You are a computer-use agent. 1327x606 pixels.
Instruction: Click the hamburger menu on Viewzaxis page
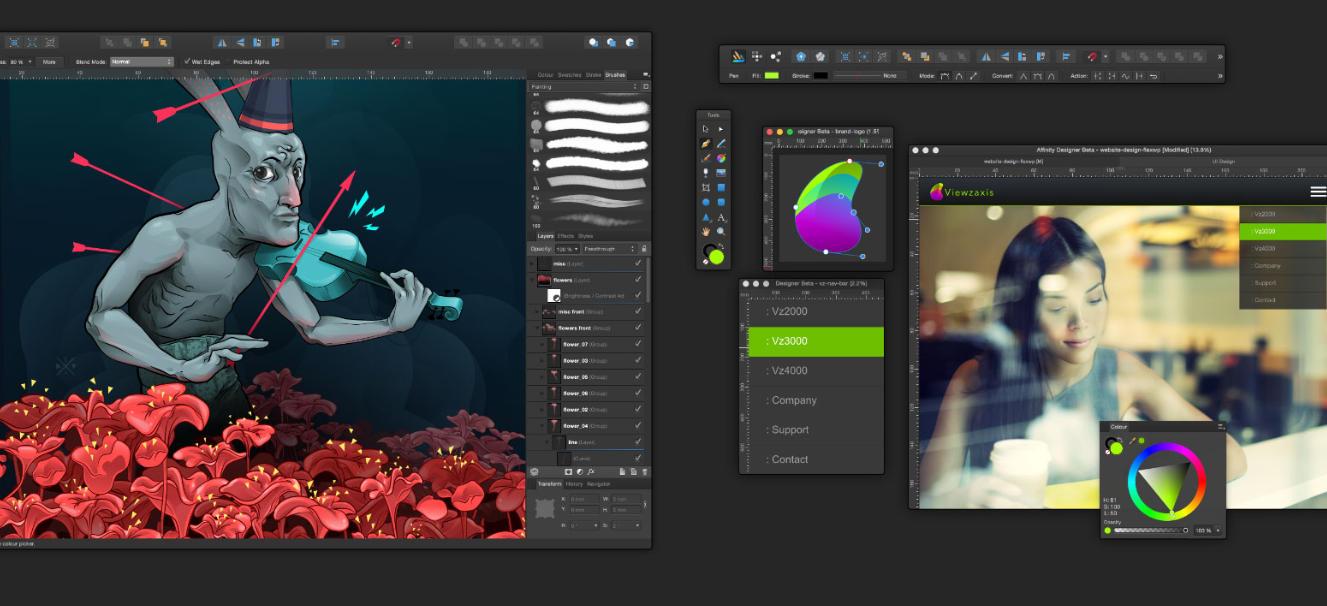point(1318,191)
